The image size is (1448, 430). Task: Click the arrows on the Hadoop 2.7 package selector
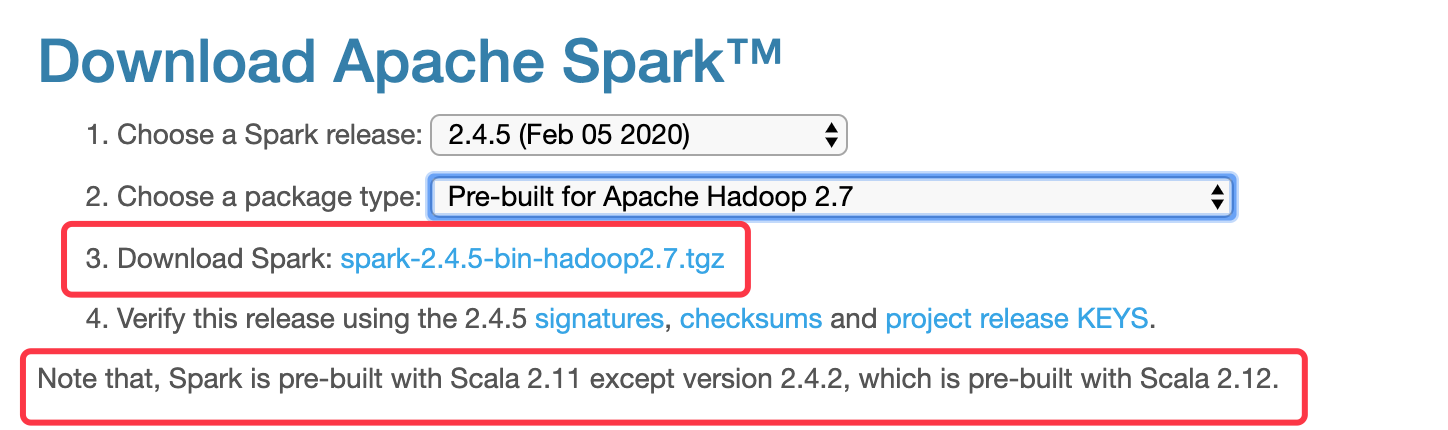tap(1217, 197)
